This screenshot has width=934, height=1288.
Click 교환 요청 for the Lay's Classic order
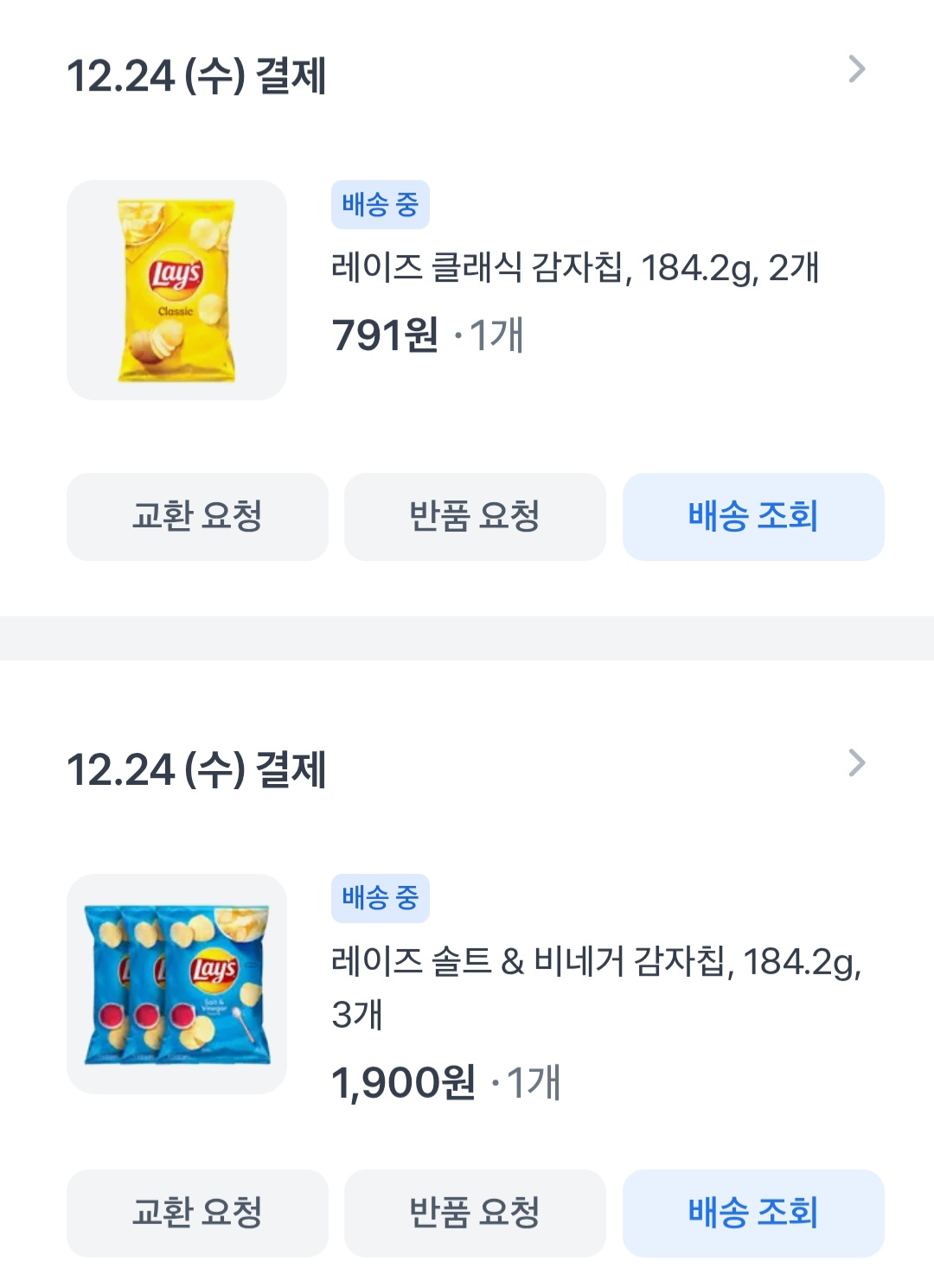tap(197, 517)
